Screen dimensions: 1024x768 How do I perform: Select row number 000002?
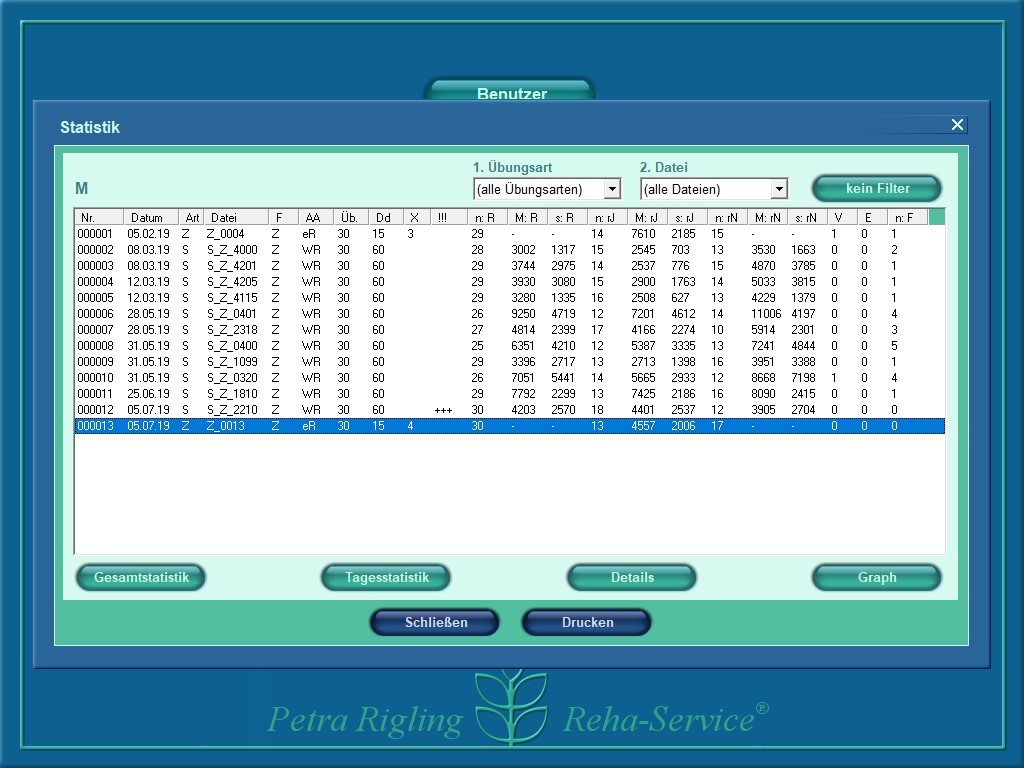click(x=509, y=249)
